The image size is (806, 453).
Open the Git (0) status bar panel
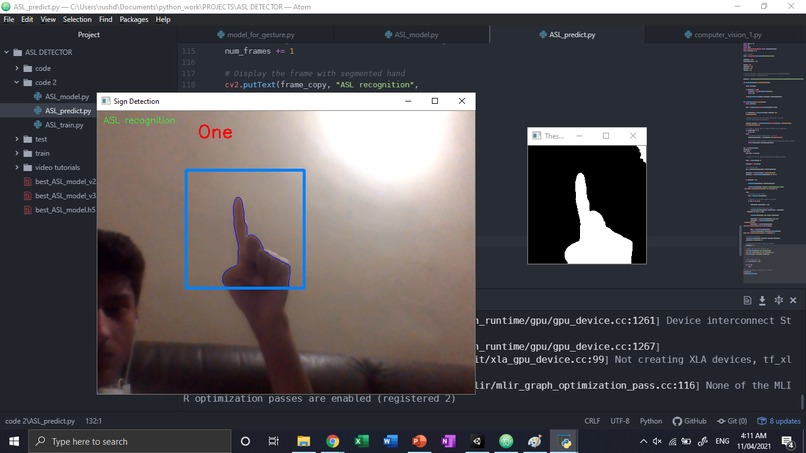[732, 421]
